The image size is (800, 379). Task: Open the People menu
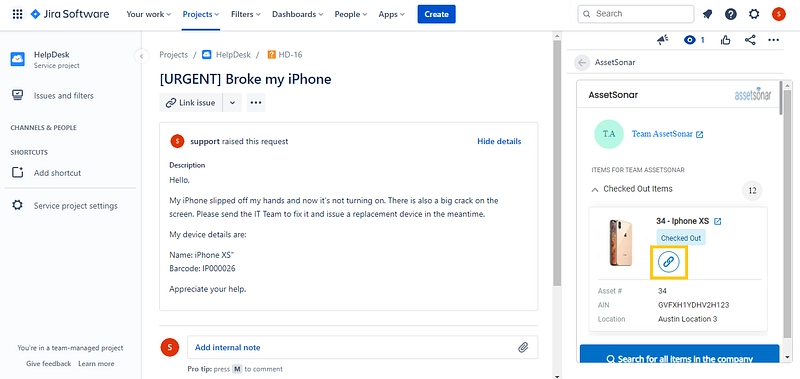[x=351, y=14]
